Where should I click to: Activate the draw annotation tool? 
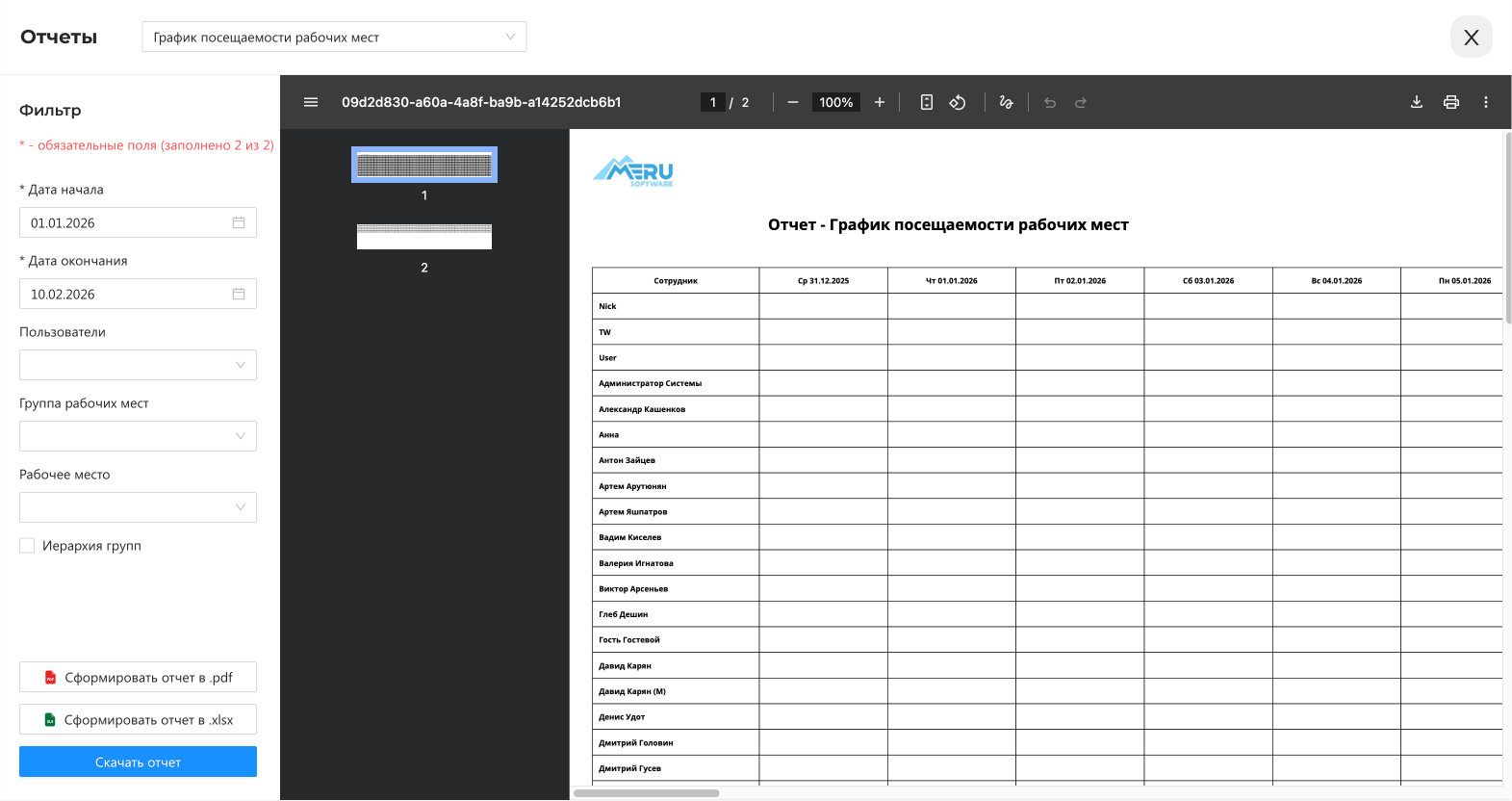1007,102
